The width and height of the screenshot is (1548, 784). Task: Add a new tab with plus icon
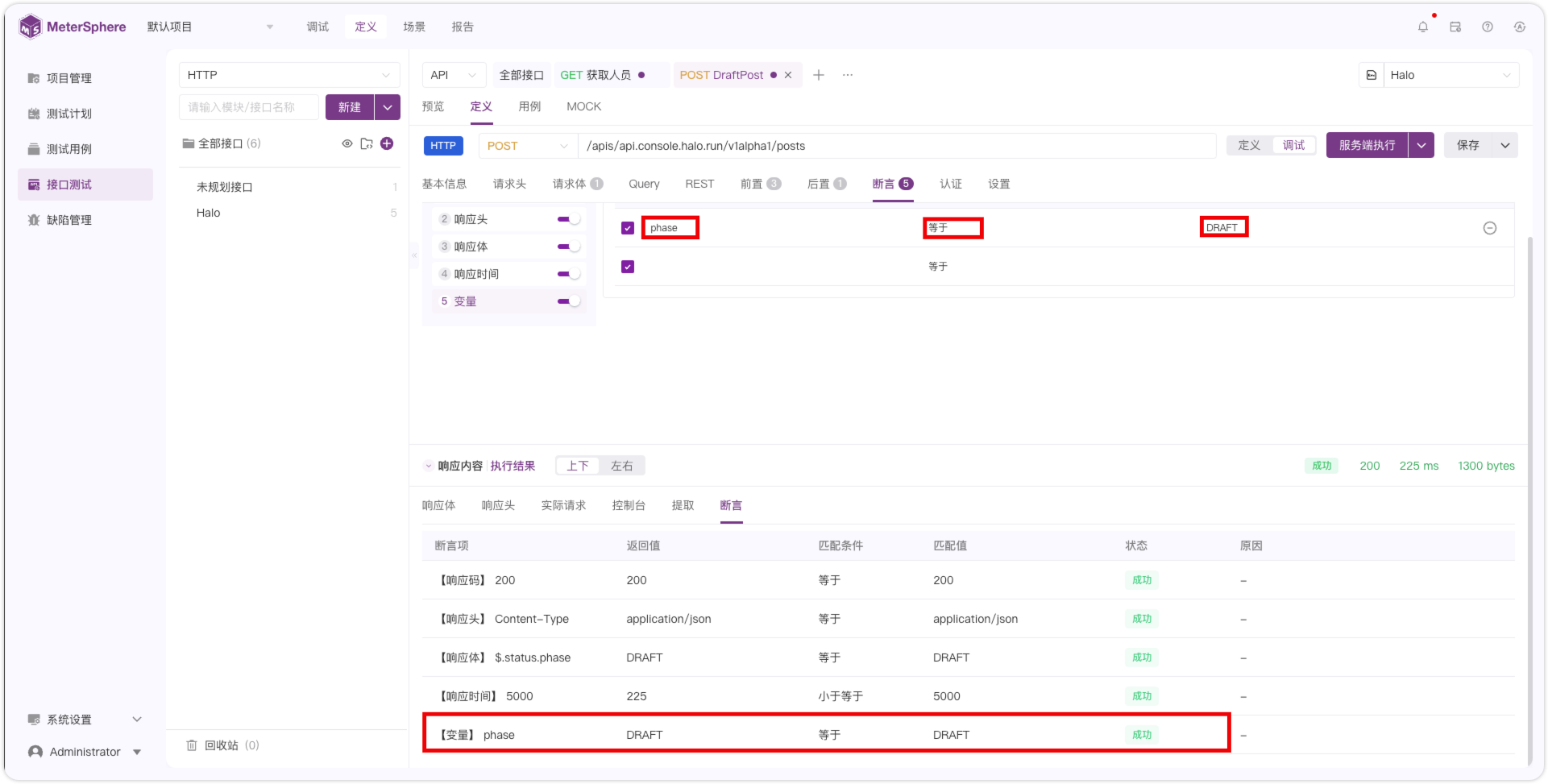[x=819, y=75]
